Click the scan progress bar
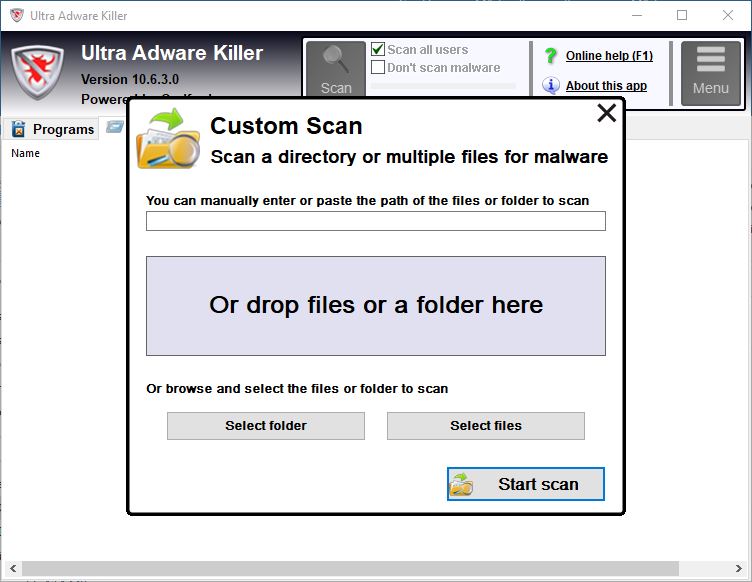This screenshot has width=752, height=582. pyautogui.click(x=444, y=86)
